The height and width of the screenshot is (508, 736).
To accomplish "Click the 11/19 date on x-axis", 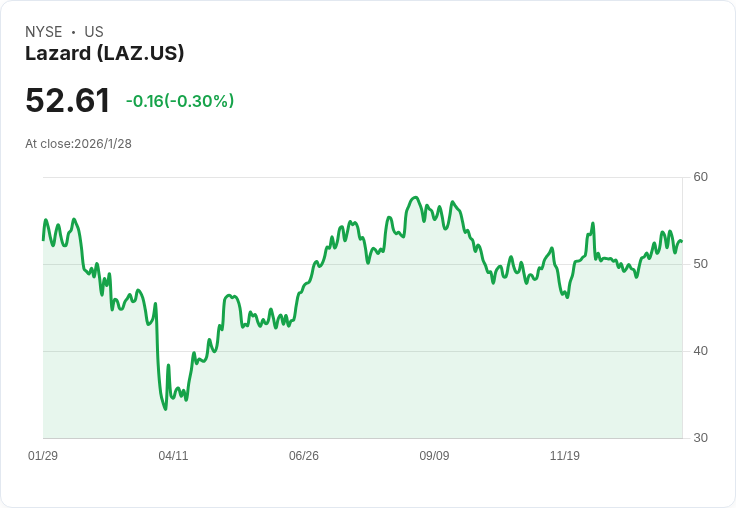I will [565, 456].
